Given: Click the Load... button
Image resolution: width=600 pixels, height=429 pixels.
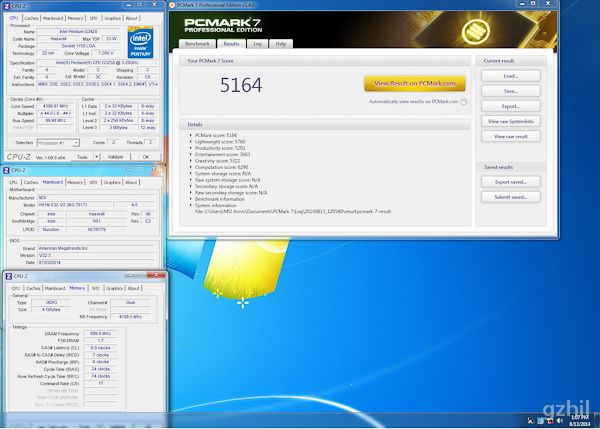Looking at the screenshot, I should 511,76.
